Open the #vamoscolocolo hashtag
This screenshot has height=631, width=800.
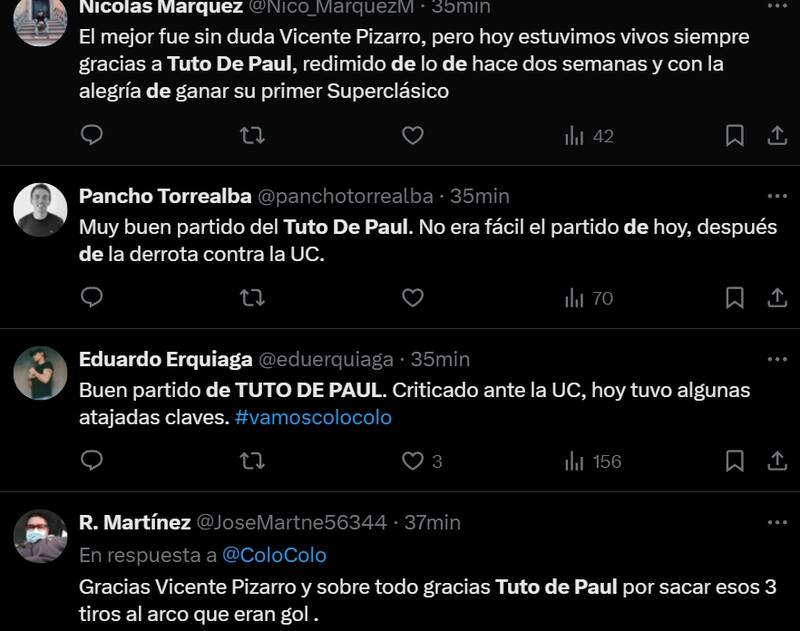313,417
